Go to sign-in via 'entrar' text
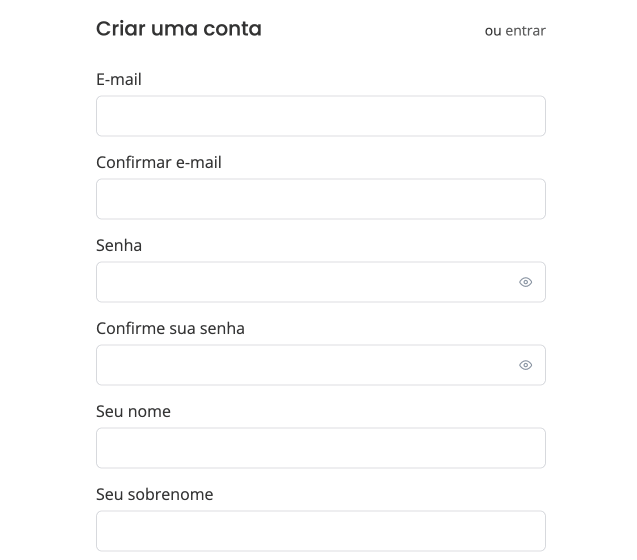The width and height of the screenshot is (637, 560). pyautogui.click(x=525, y=31)
